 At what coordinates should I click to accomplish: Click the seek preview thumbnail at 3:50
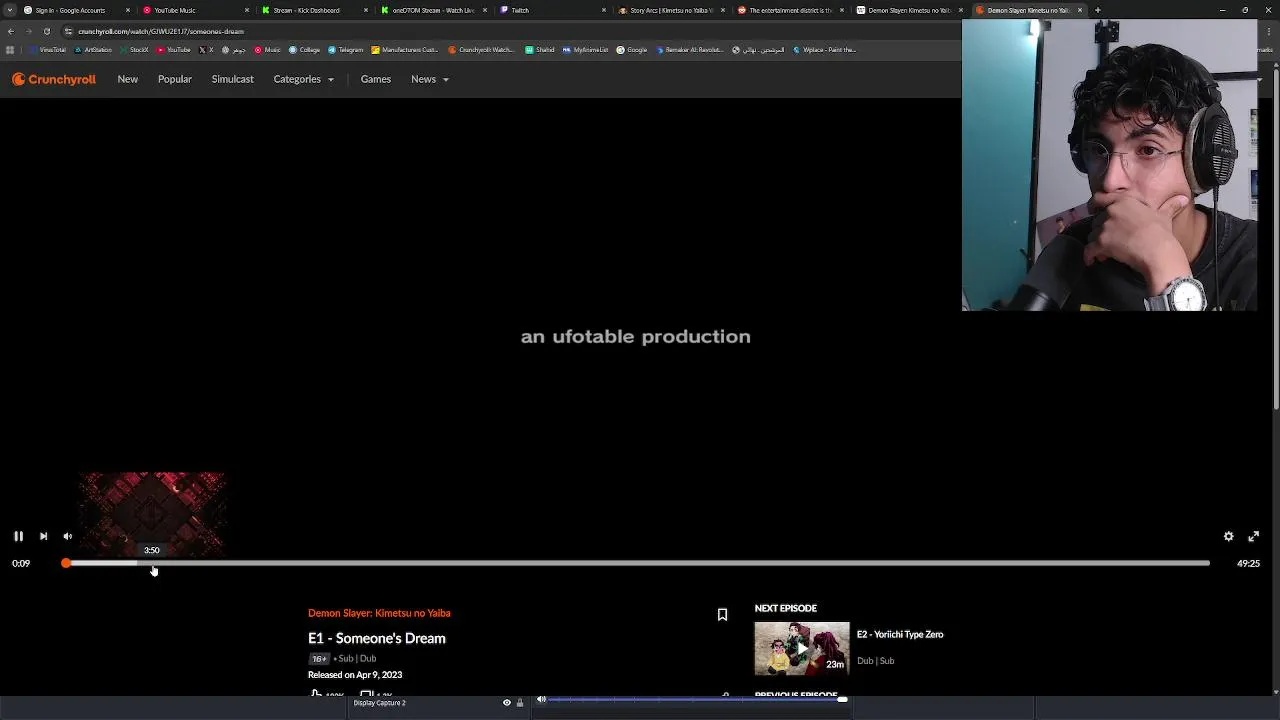pyautogui.click(x=152, y=514)
